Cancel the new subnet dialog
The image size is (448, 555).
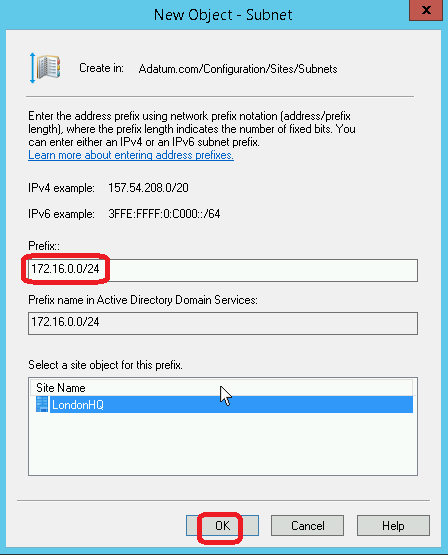pos(308,526)
